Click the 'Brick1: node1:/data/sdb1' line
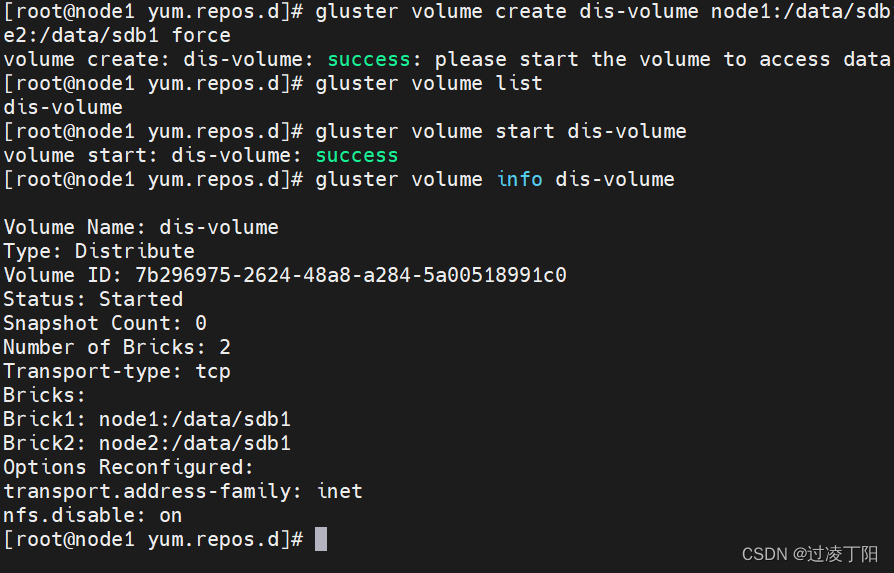 [147, 420]
